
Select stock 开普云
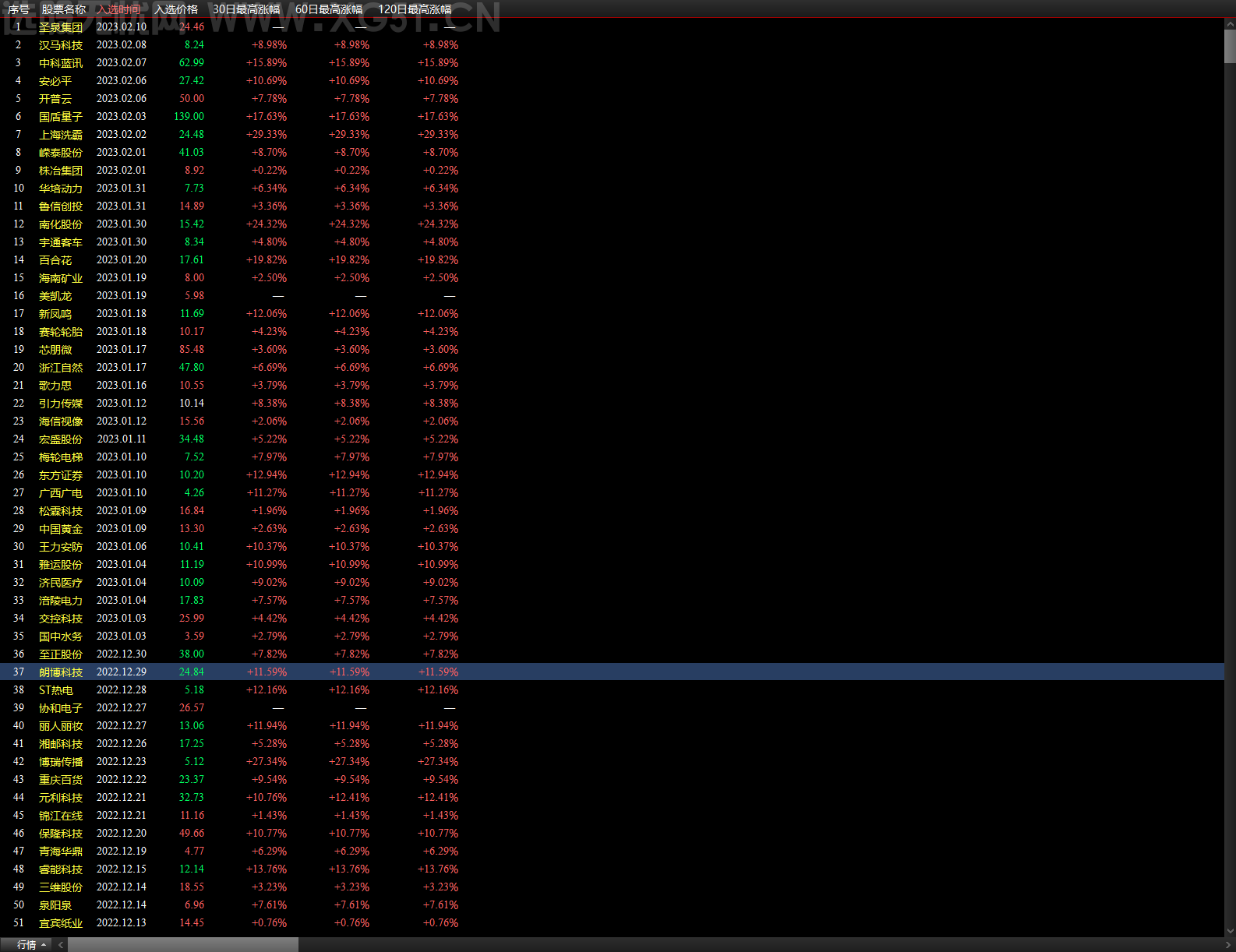point(55,99)
